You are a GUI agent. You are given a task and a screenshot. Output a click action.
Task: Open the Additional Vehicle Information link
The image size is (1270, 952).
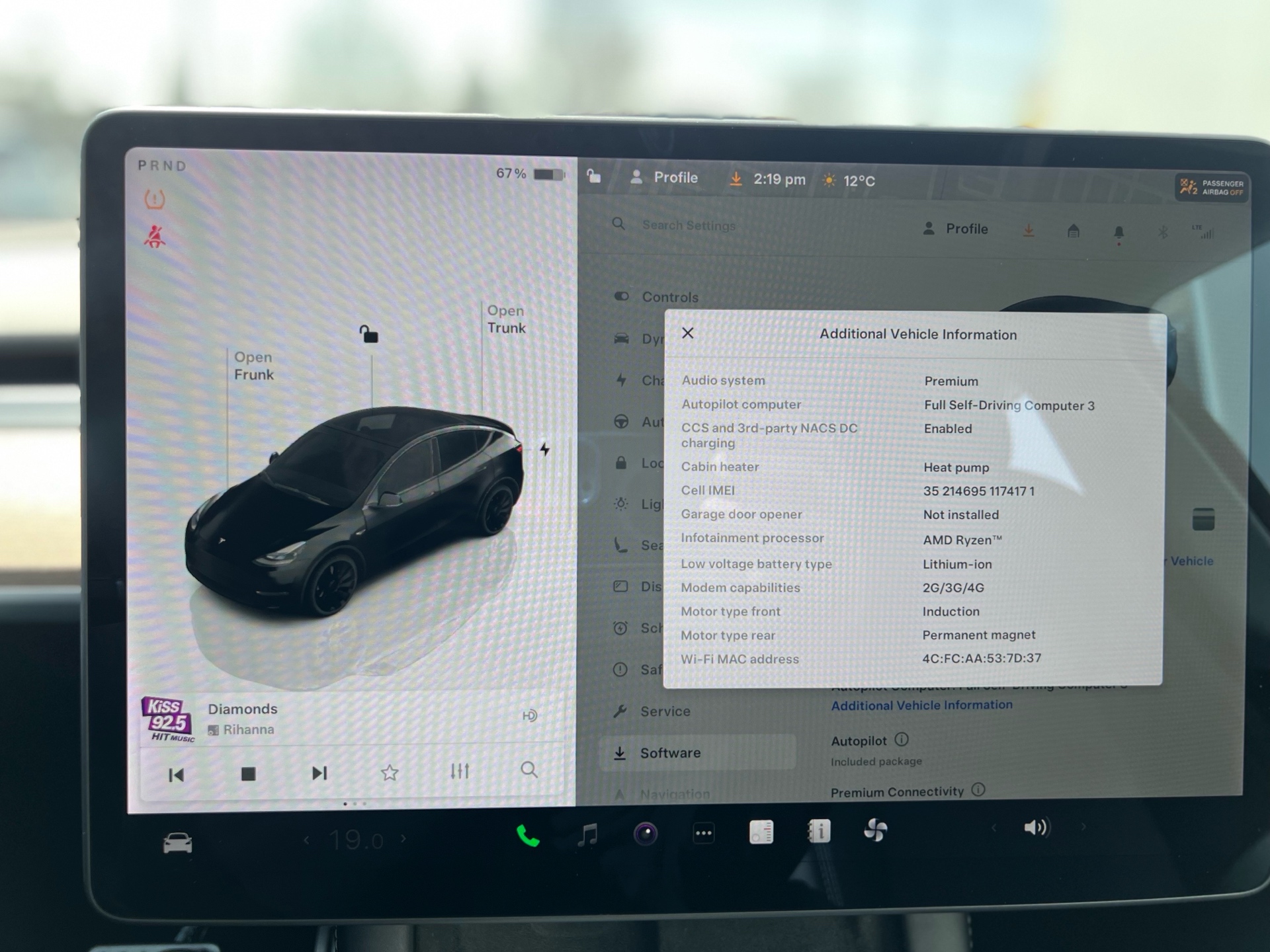tap(921, 705)
